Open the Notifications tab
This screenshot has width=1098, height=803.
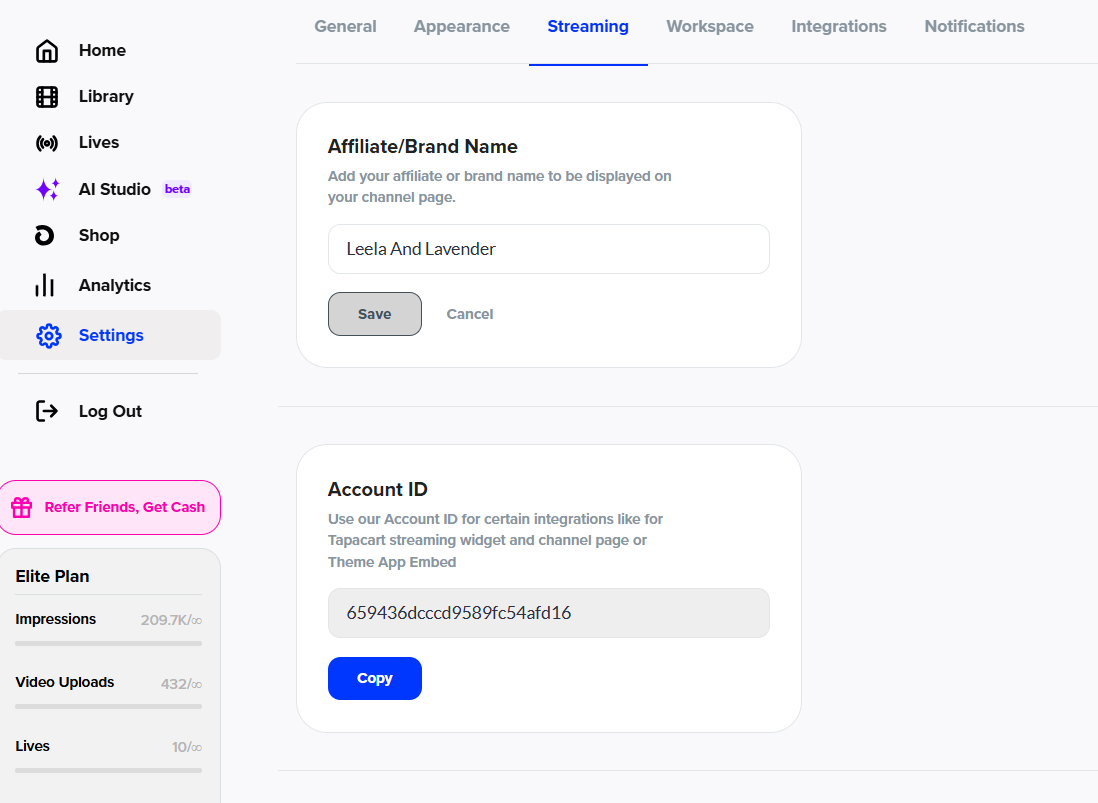coord(973,27)
